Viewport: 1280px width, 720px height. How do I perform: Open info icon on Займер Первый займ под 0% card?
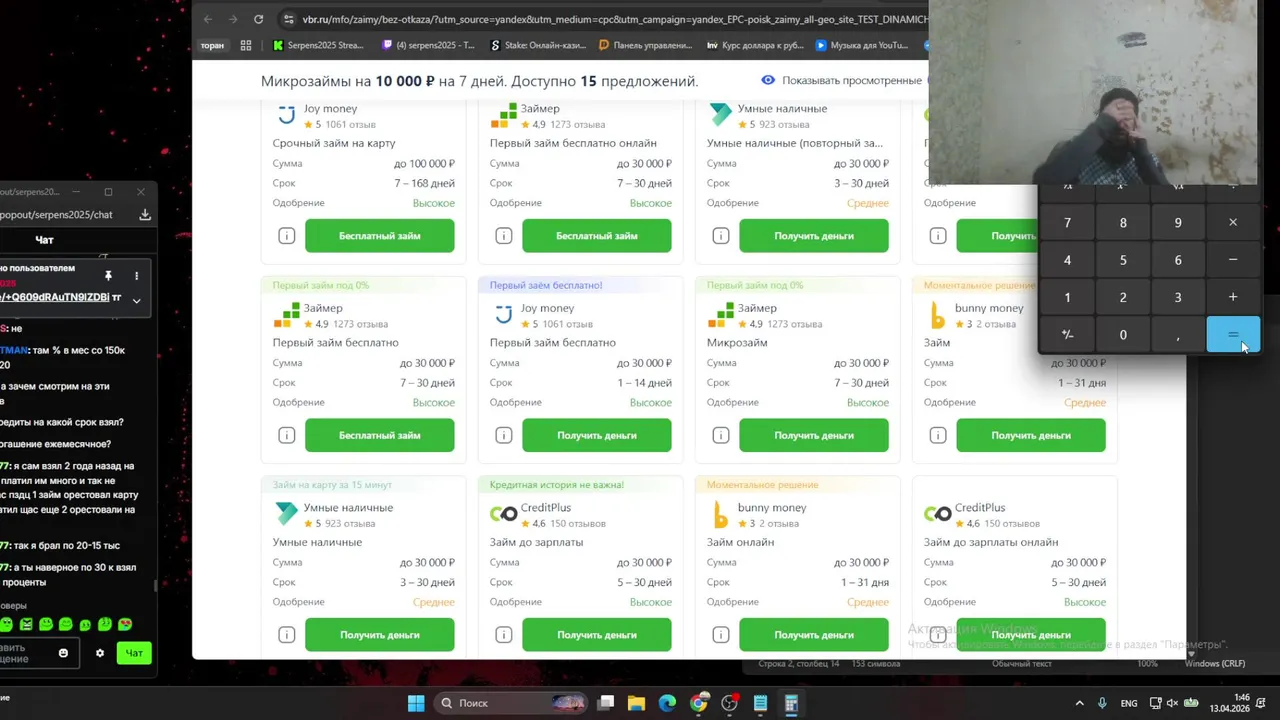(x=286, y=435)
